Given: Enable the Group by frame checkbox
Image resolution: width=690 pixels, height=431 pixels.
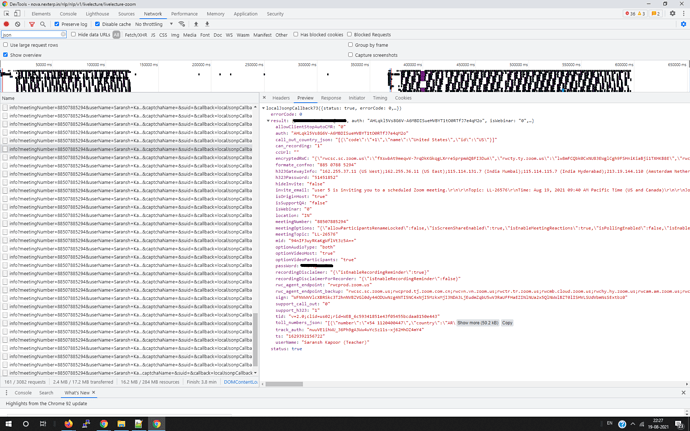Looking at the screenshot, I should coord(350,45).
